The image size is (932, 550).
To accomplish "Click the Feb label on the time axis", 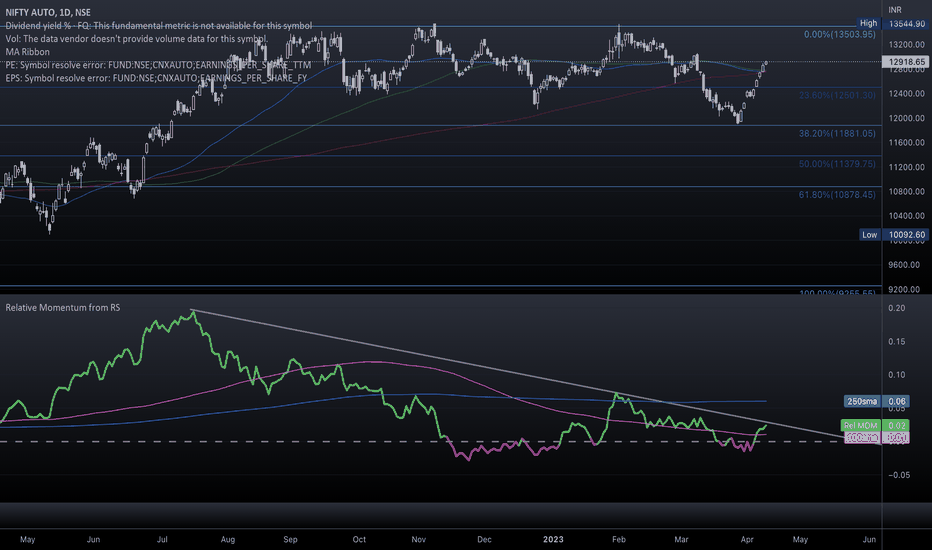I will [619, 539].
